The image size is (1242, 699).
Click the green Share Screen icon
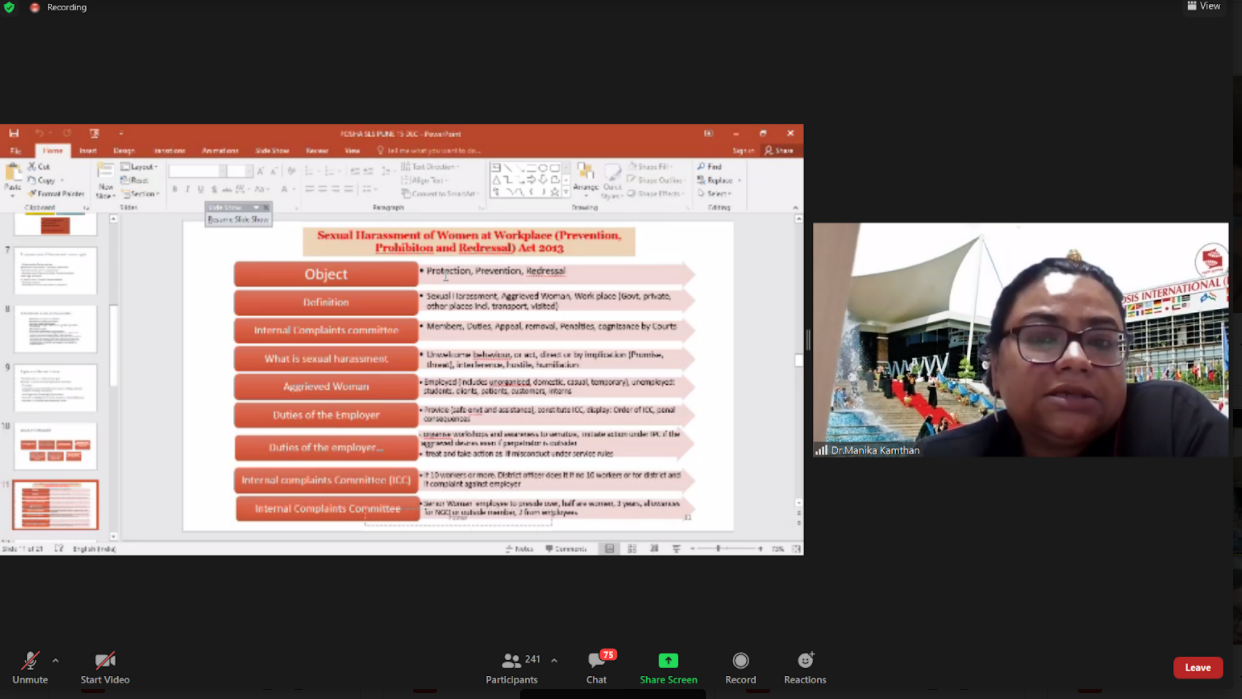point(668,660)
